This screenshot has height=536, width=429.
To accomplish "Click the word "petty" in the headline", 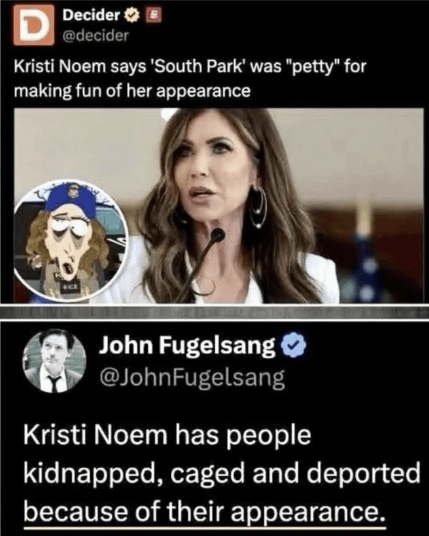I will pos(315,66).
